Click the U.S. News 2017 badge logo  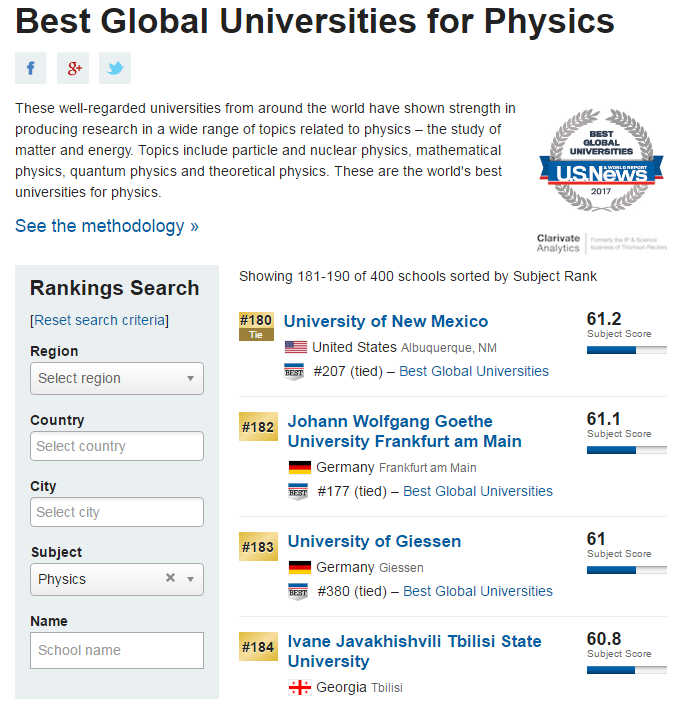601,160
